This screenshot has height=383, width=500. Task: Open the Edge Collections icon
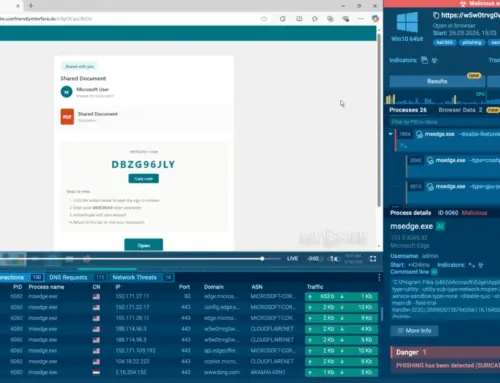point(330,19)
